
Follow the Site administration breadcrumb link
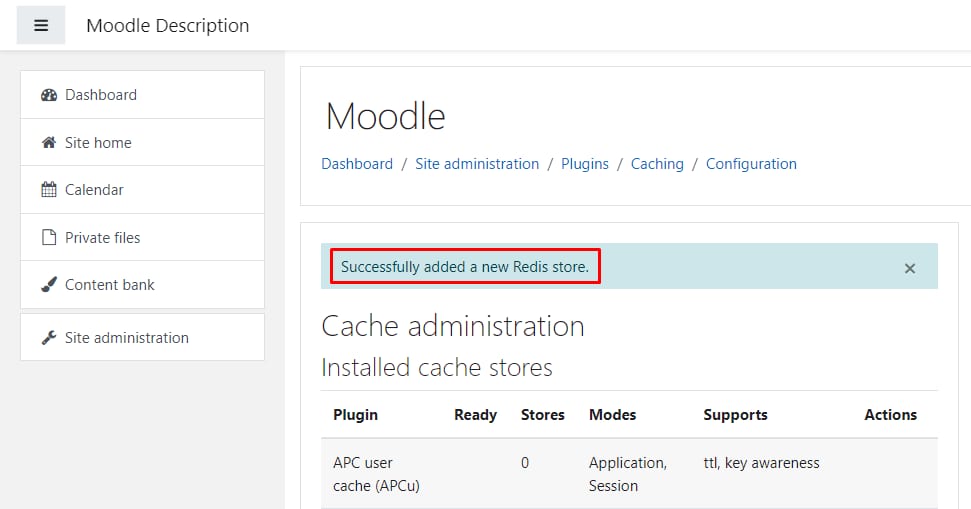[x=477, y=163]
